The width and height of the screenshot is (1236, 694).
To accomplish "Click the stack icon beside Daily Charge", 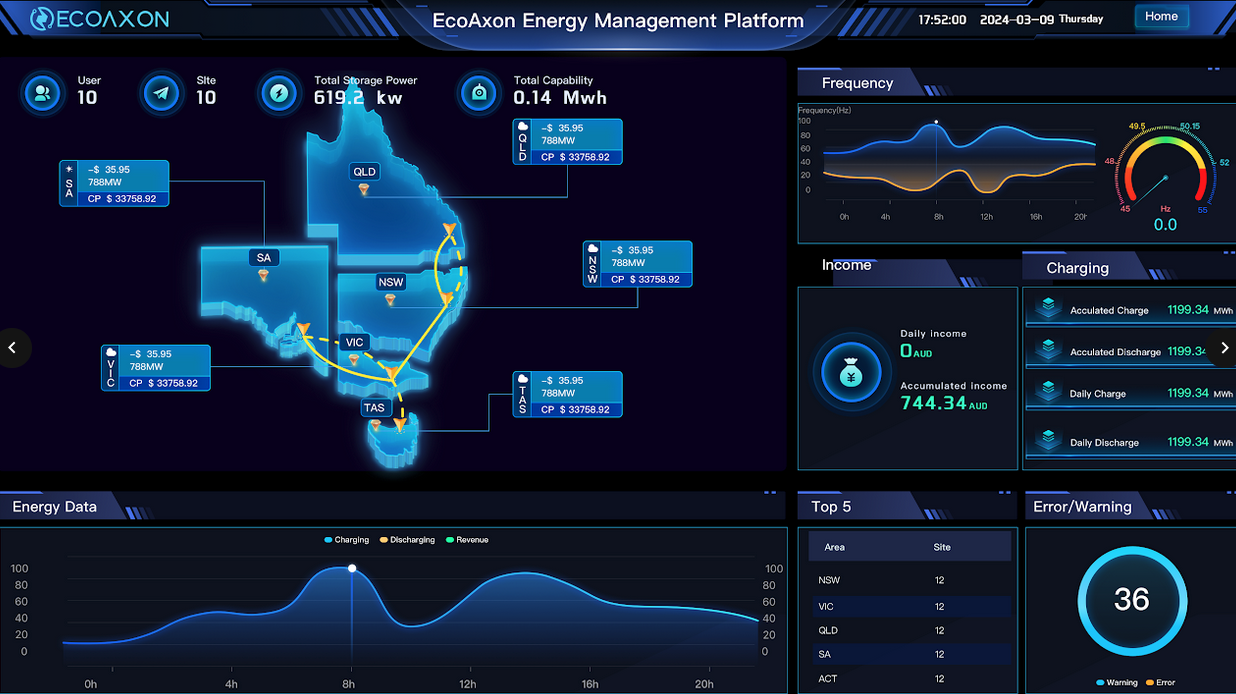I will pos(1048,392).
